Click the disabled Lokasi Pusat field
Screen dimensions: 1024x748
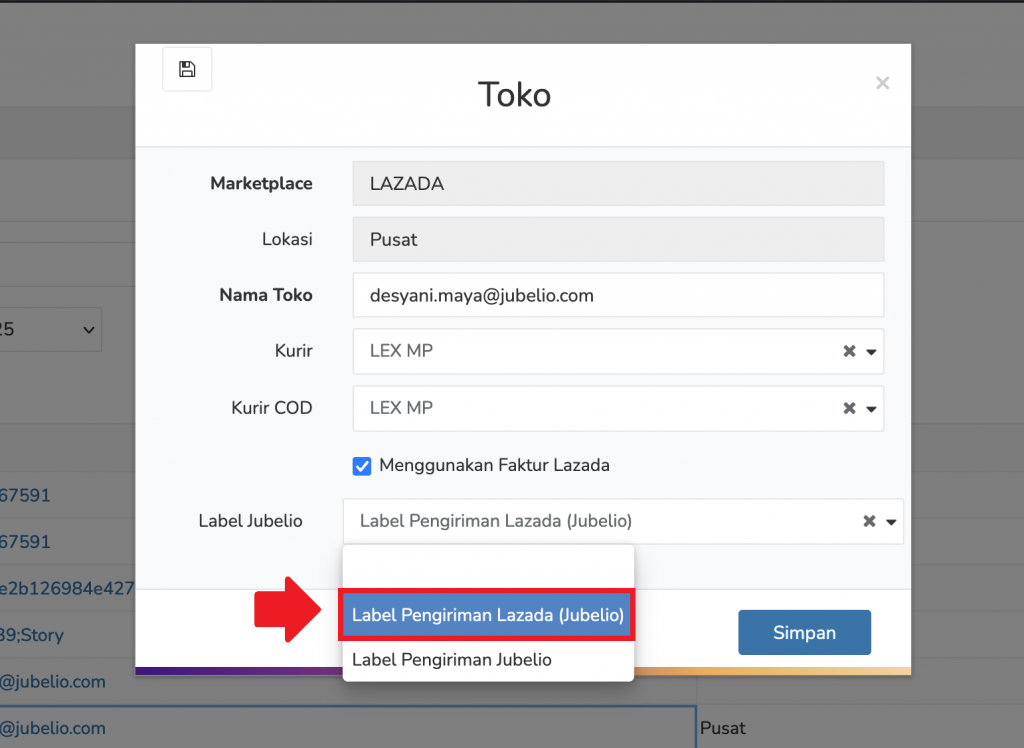pyautogui.click(x=618, y=239)
